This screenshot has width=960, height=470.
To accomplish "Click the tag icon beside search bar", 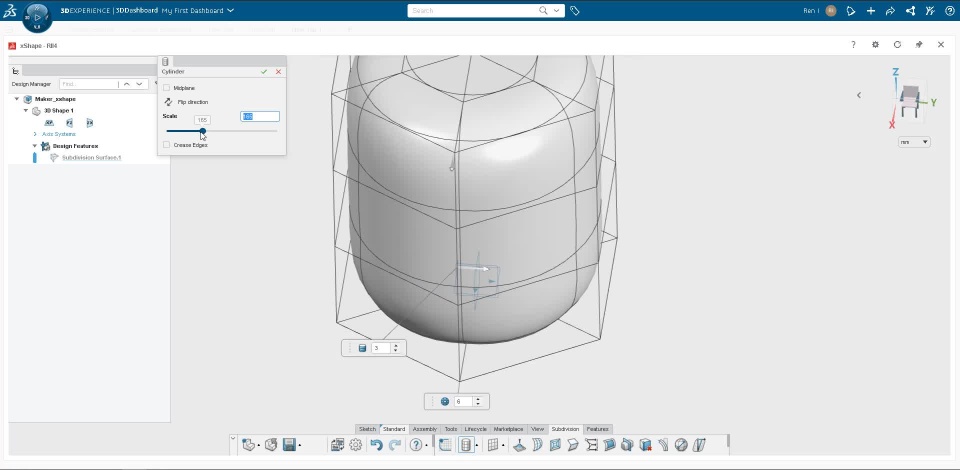I will tap(575, 11).
